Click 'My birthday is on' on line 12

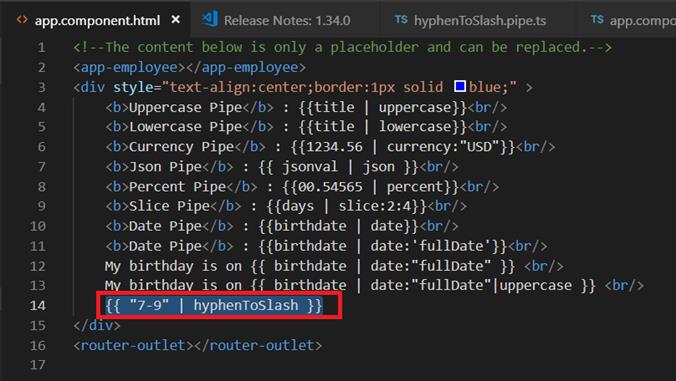(x=173, y=266)
